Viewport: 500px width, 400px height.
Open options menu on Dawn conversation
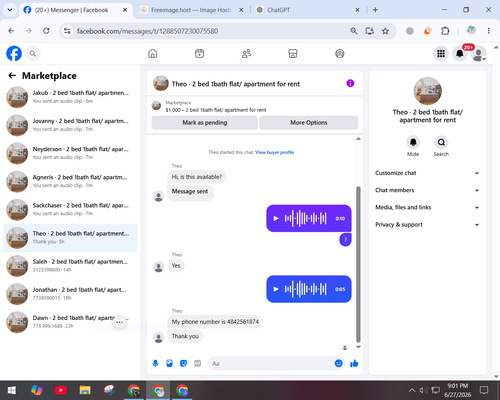[x=119, y=322]
